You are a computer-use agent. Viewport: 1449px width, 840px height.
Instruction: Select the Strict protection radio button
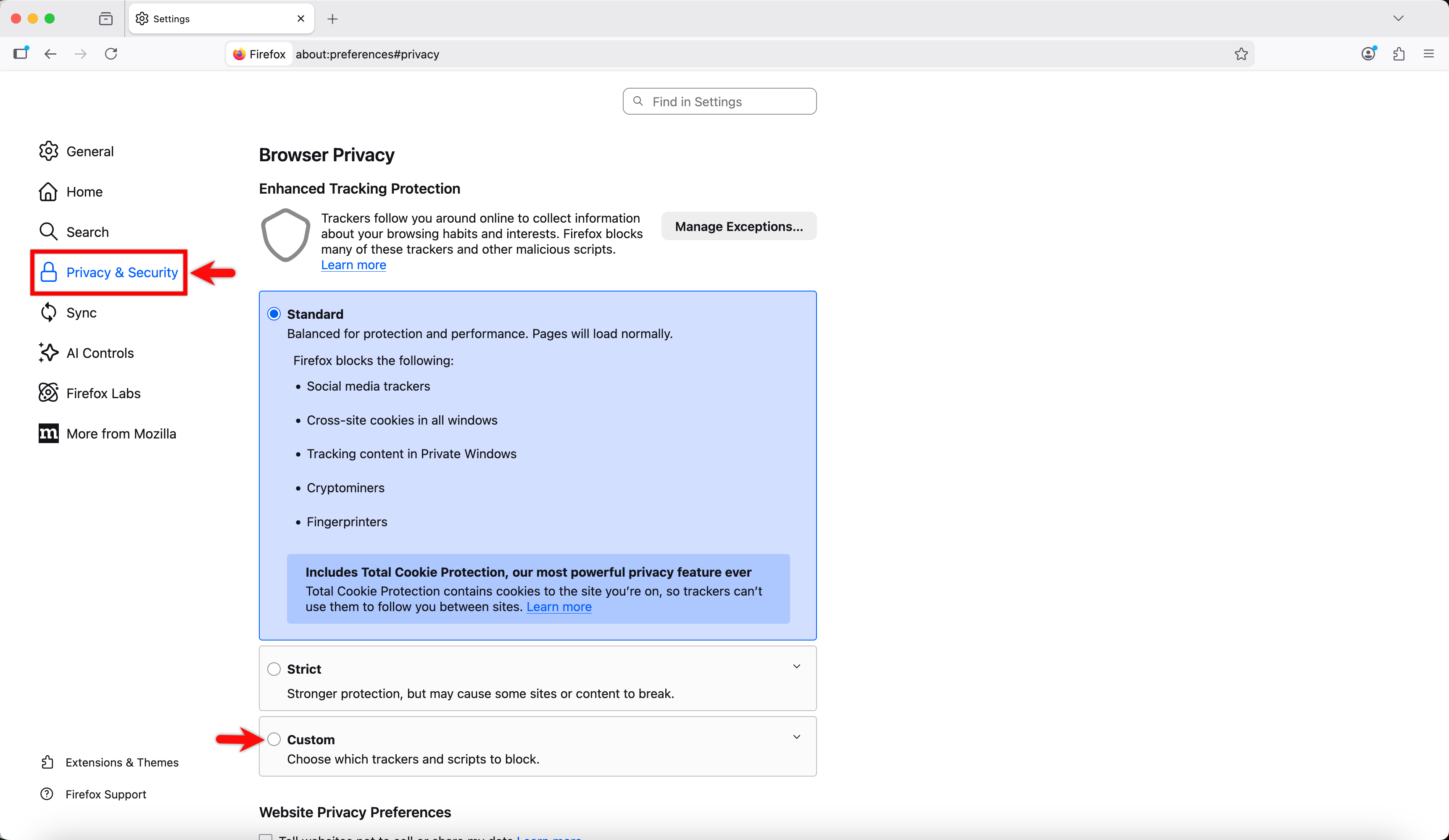pos(274,669)
